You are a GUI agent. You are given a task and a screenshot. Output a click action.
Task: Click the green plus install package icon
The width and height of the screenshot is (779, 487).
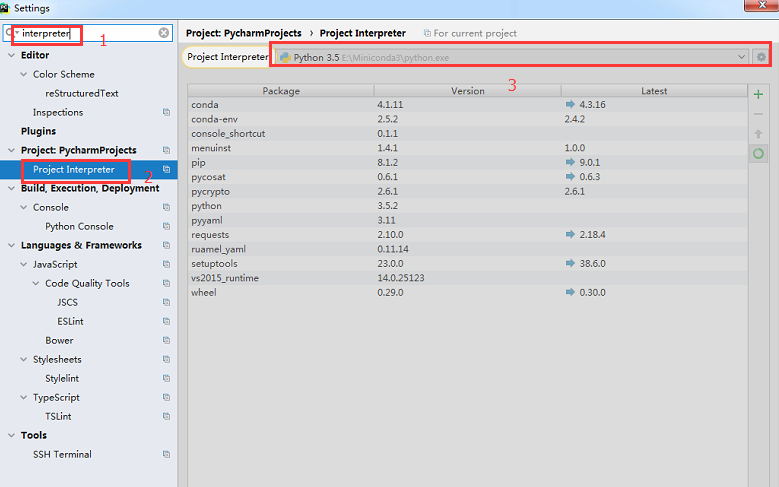758,94
